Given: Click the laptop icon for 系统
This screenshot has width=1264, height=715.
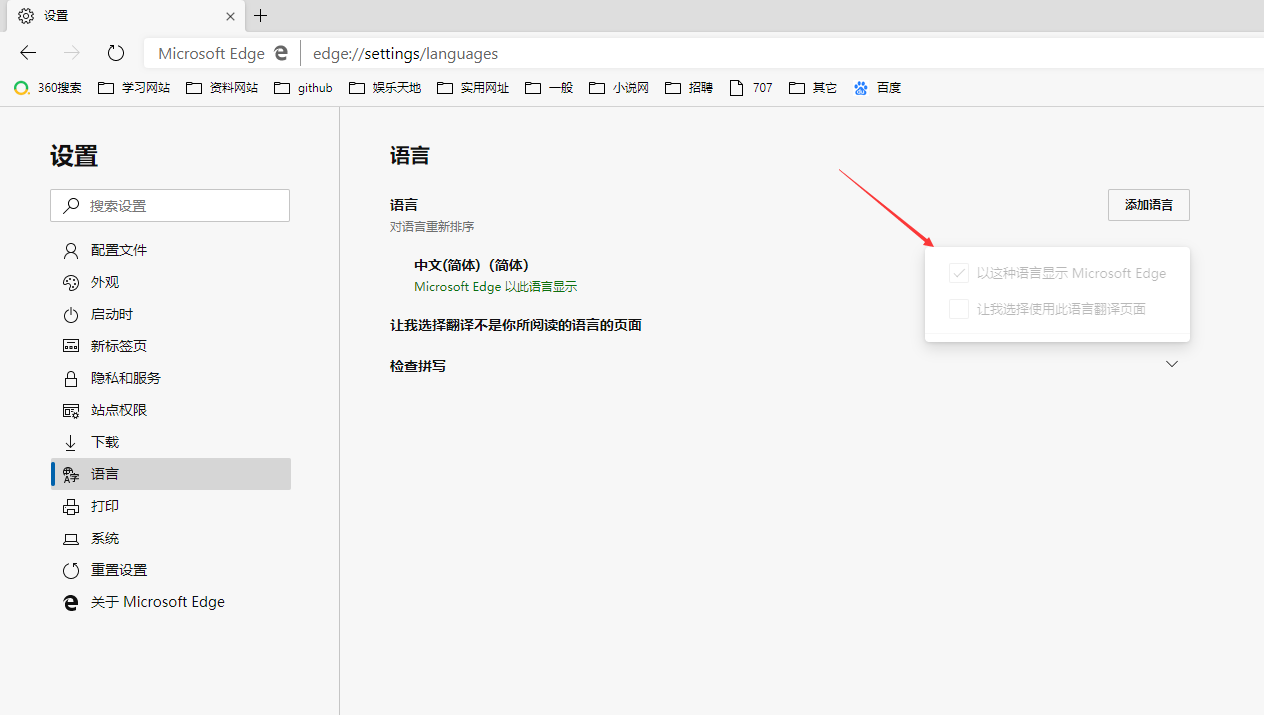Looking at the screenshot, I should 70,538.
